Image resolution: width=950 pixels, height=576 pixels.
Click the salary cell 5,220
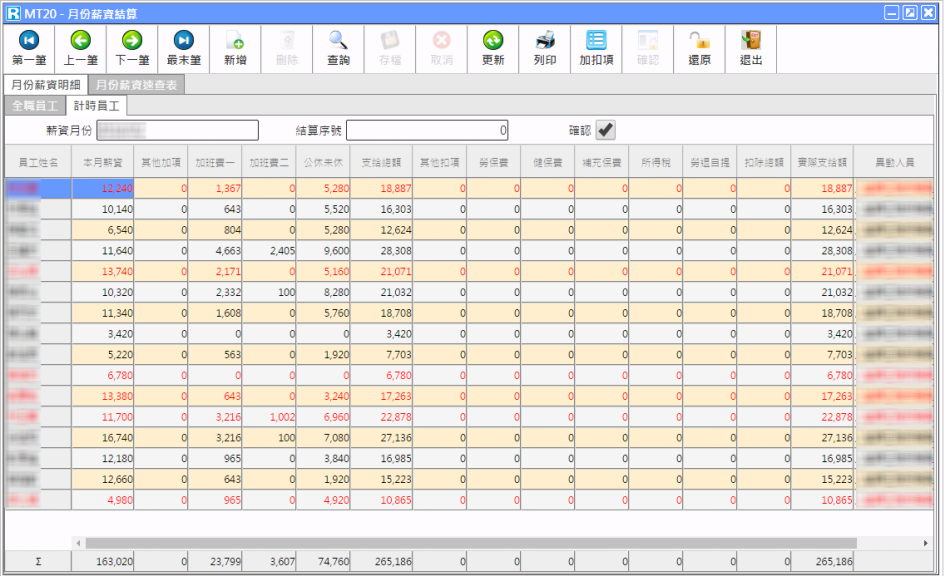[102, 355]
